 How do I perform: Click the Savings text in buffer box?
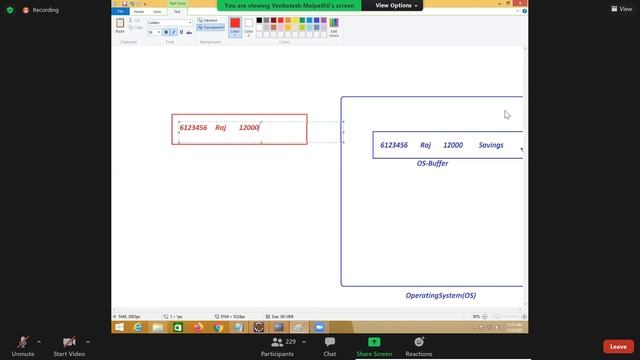491,145
